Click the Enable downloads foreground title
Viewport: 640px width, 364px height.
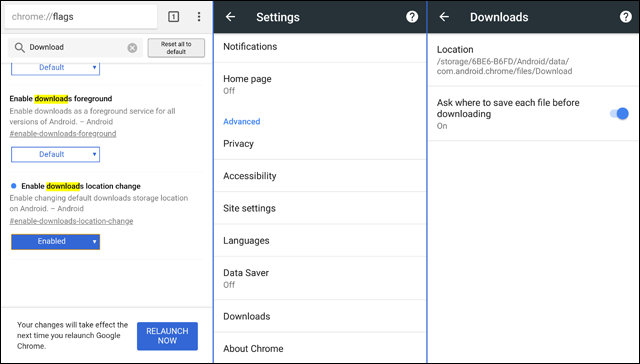(61, 99)
